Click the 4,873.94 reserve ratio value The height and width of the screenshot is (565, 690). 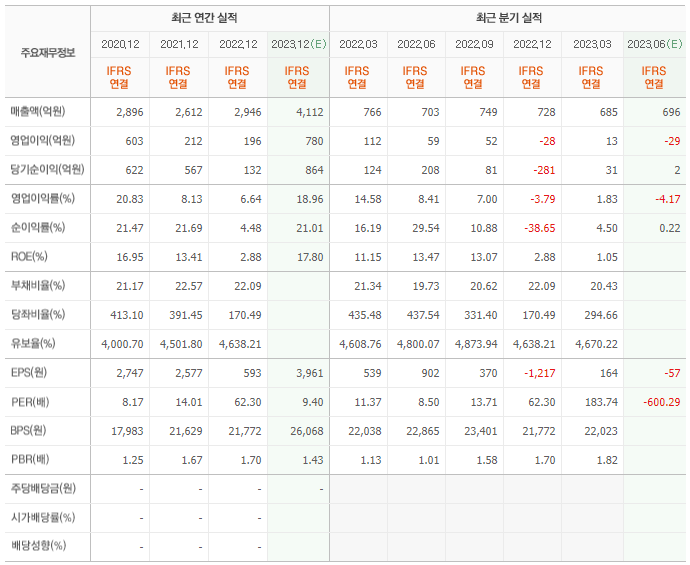click(x=476, y=344)
